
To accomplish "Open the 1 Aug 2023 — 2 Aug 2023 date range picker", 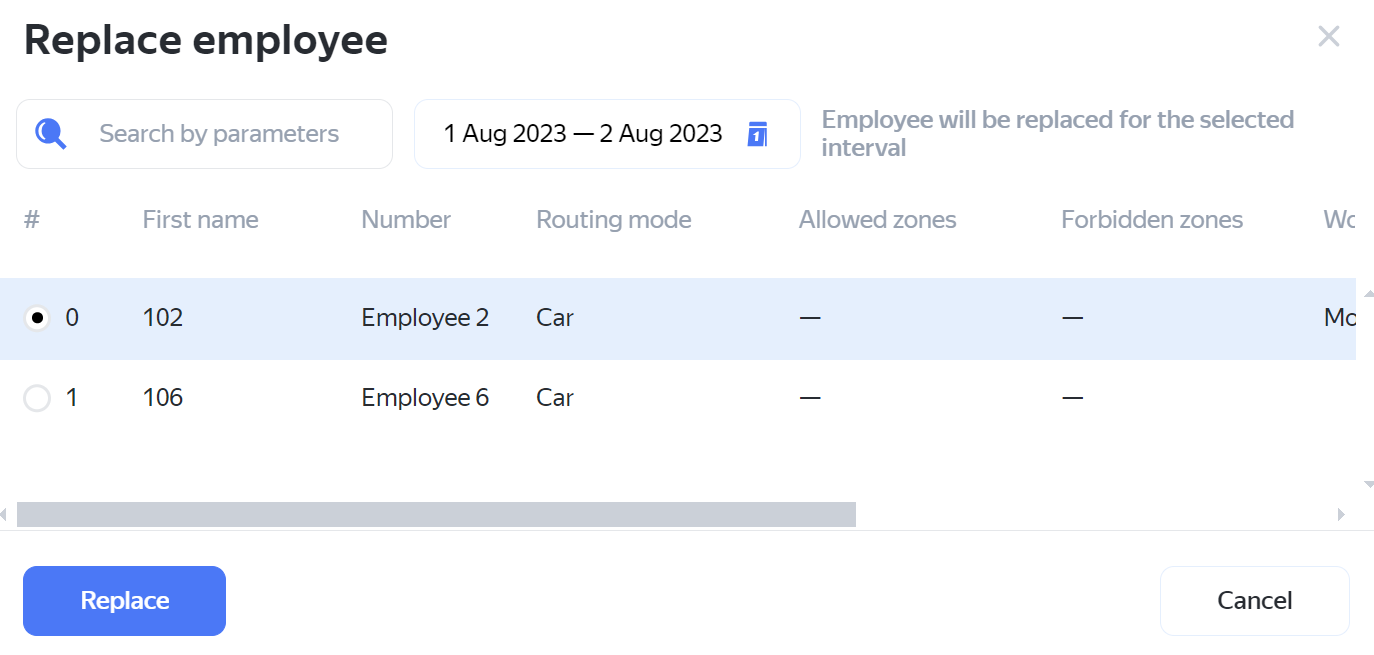I will click(583, 134).
